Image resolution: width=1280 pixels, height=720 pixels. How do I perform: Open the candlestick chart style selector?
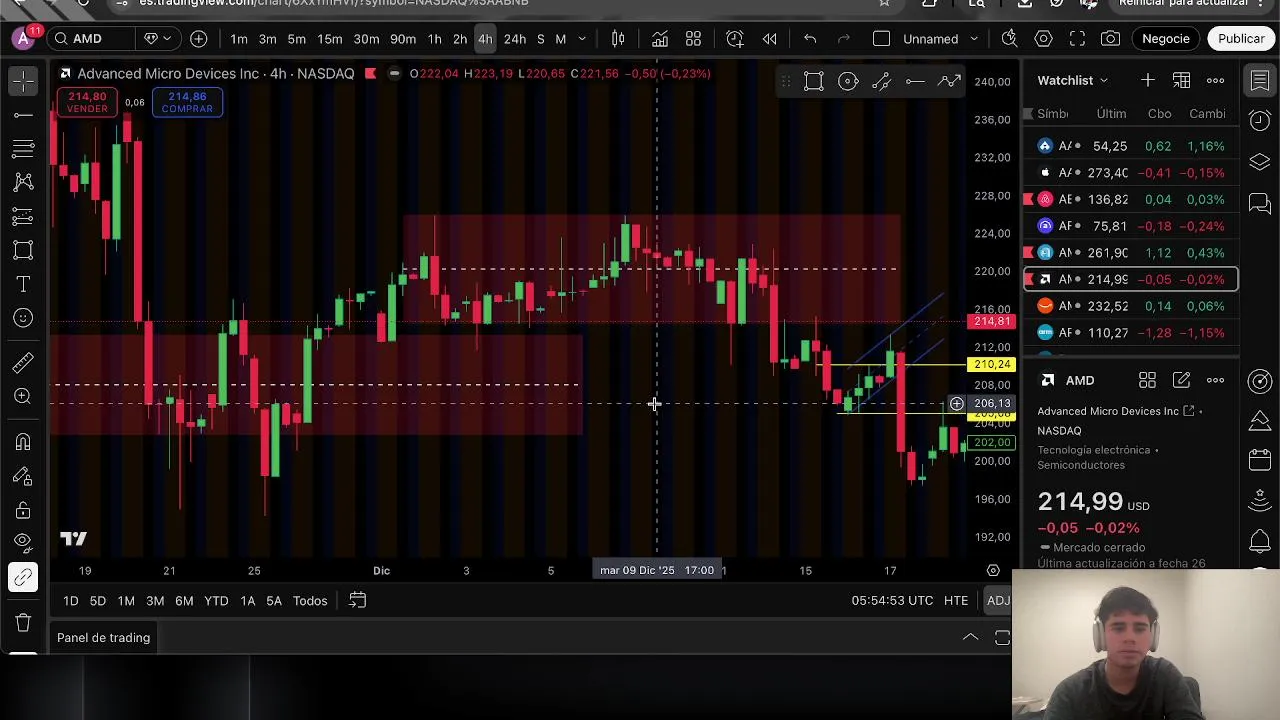coord(618,39)
